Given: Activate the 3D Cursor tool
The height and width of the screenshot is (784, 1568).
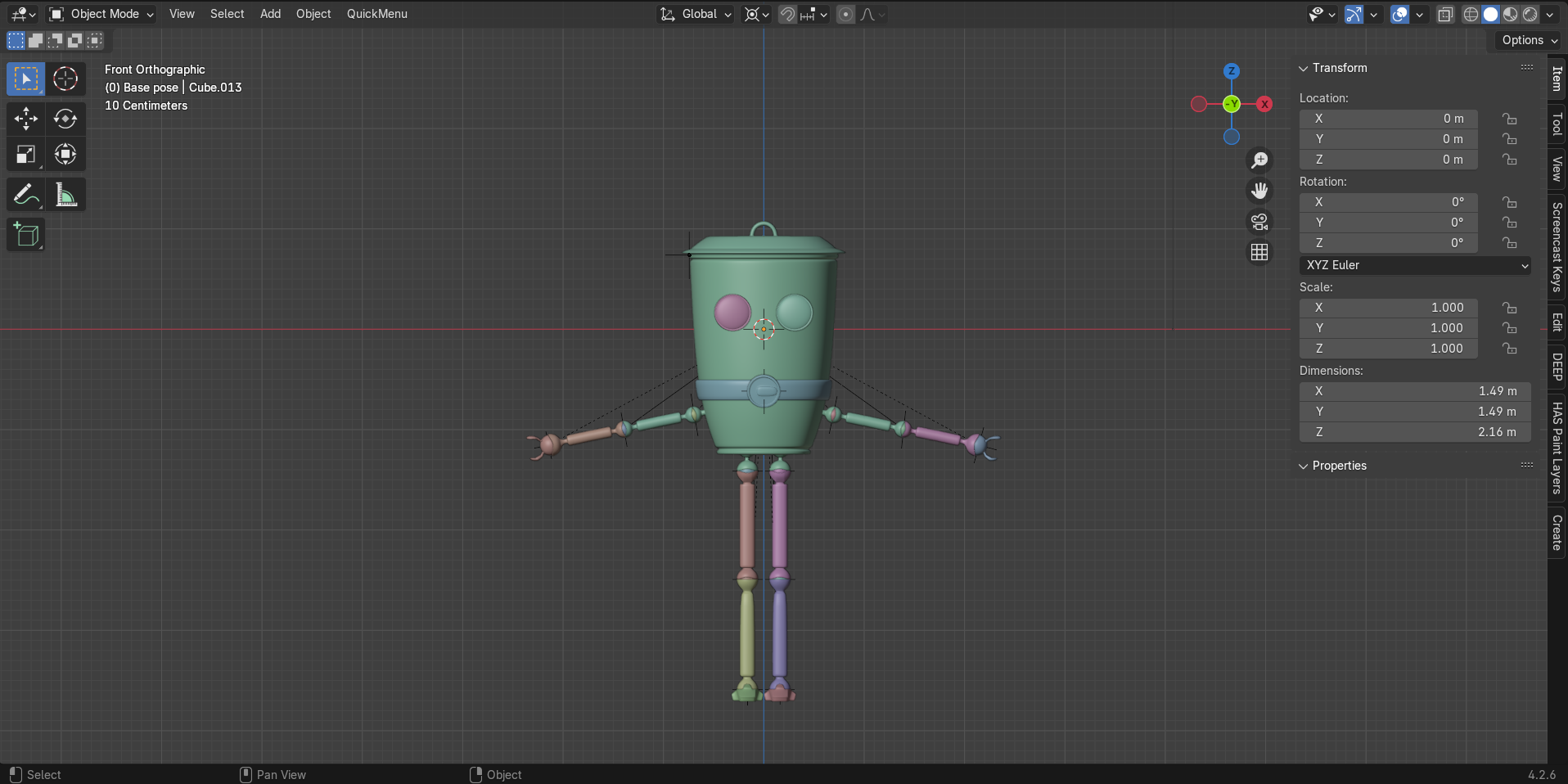Looking at the screenshot, I should click(65, 79).
